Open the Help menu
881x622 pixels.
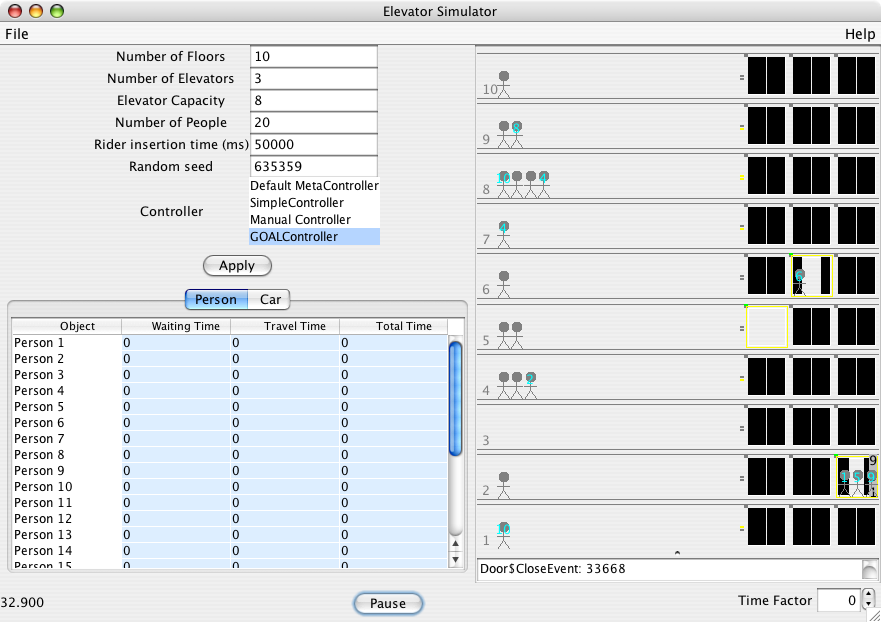coord(859,34)
